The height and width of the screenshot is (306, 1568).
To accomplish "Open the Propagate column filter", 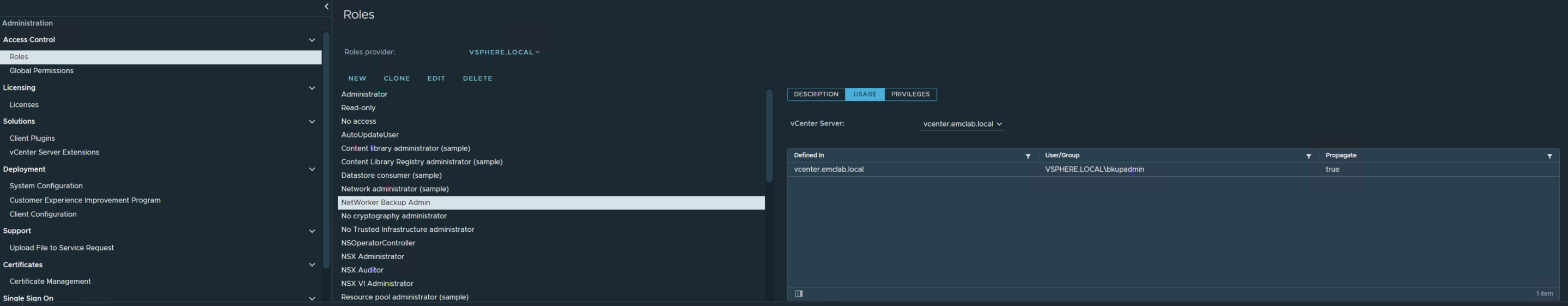I will 1549,156.
